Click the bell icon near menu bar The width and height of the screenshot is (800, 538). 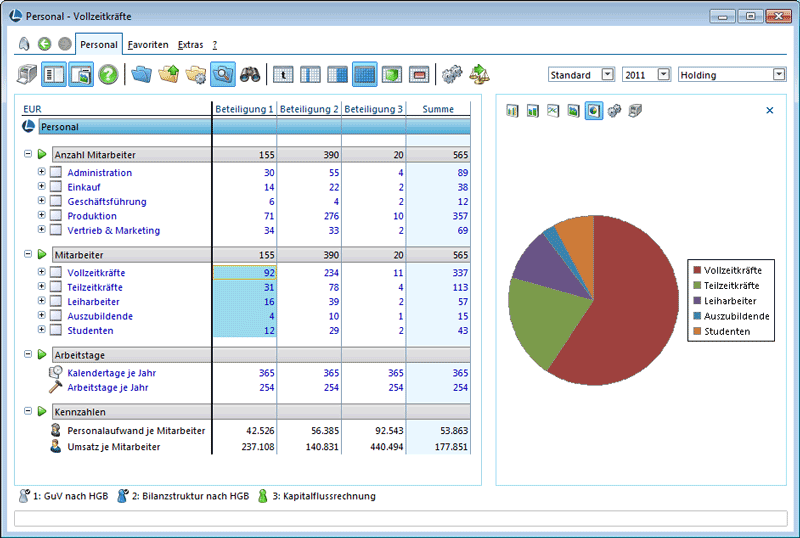point(24,44)
